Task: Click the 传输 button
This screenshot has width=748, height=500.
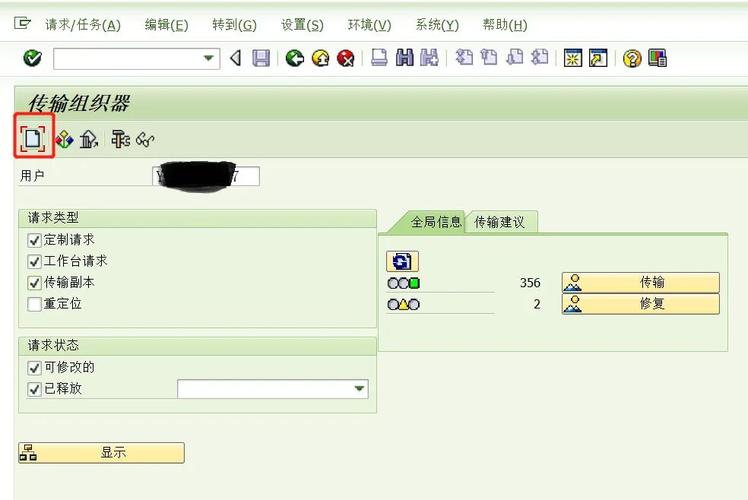Action: tap(641, 282)
